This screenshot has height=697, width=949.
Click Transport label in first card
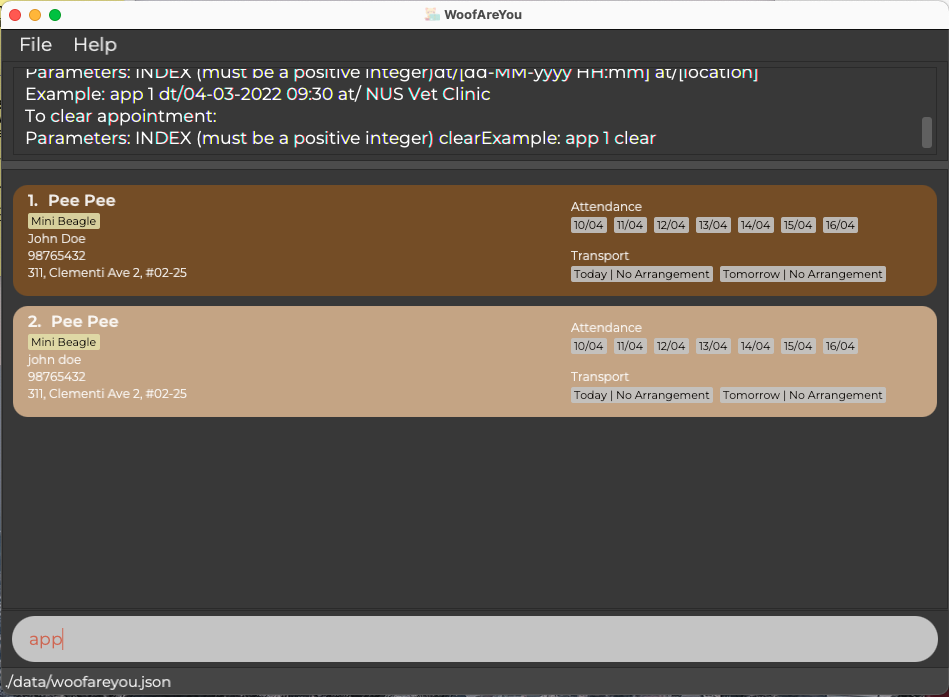(600, 256)
